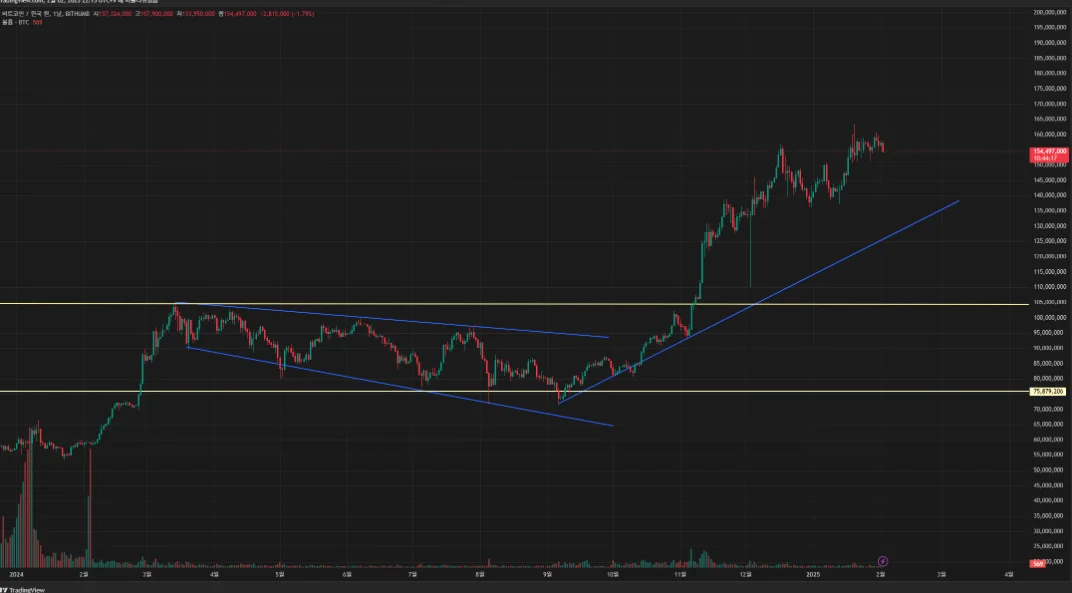Click the volume BTC indicator legend
Viewport: 1072px width, 593px height.
pyautogui.click(x=16, y=23)
